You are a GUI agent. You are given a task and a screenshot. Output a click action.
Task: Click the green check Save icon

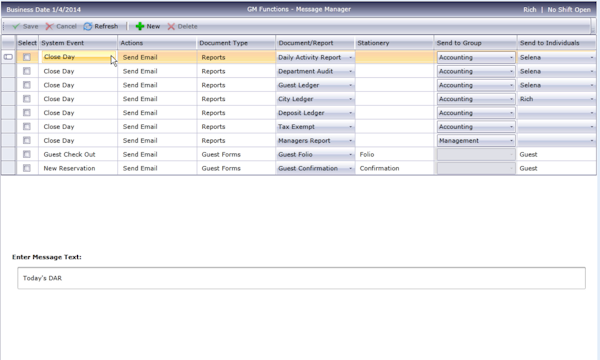[16, 26]
